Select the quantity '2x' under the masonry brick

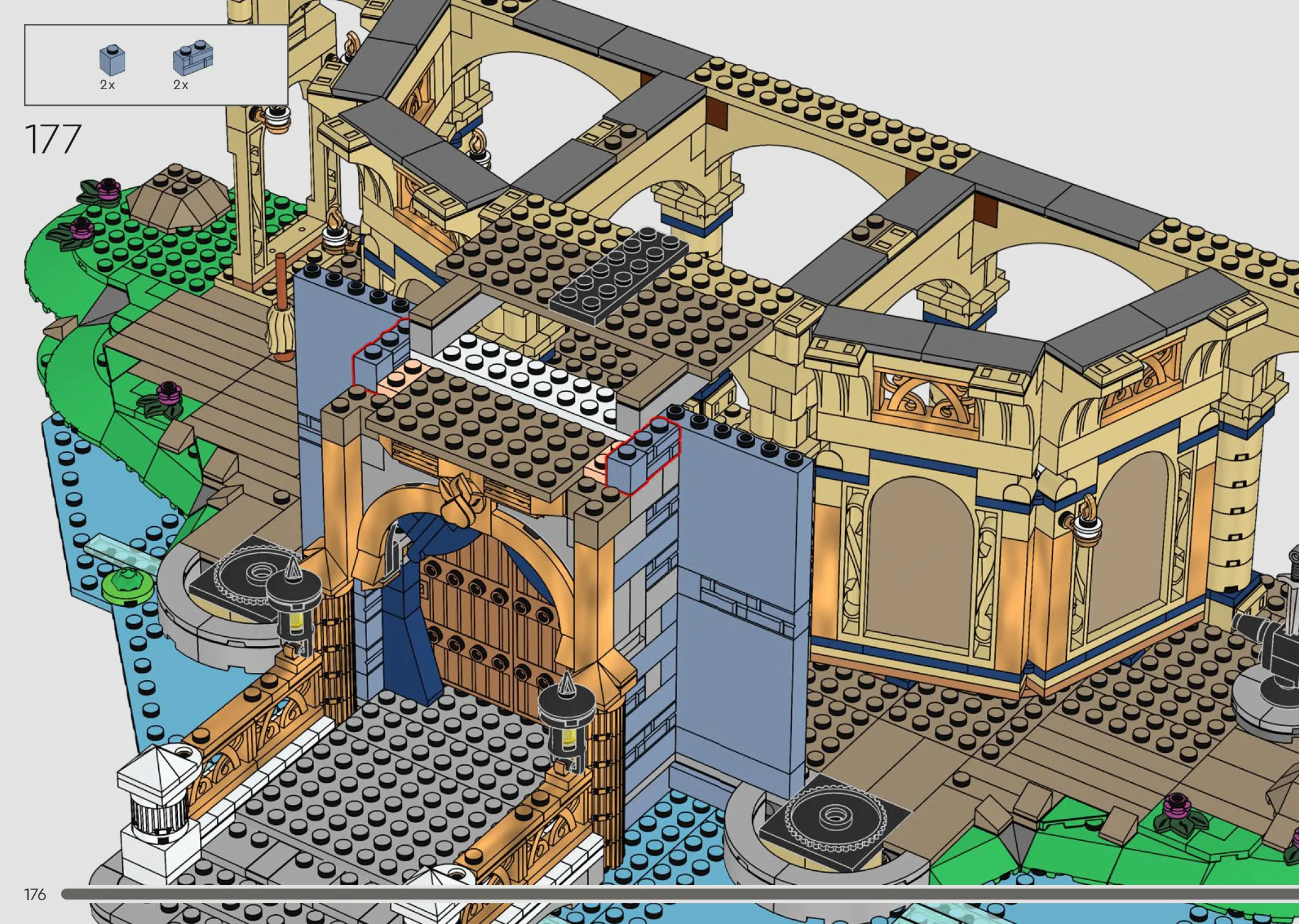click(181, 85)
